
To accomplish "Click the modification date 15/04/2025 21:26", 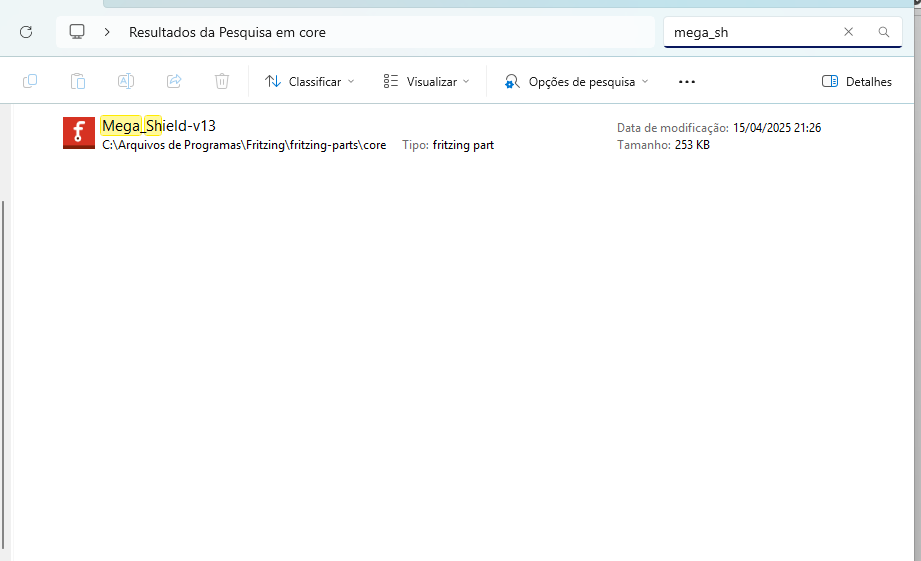I will [x=777, y=127].
